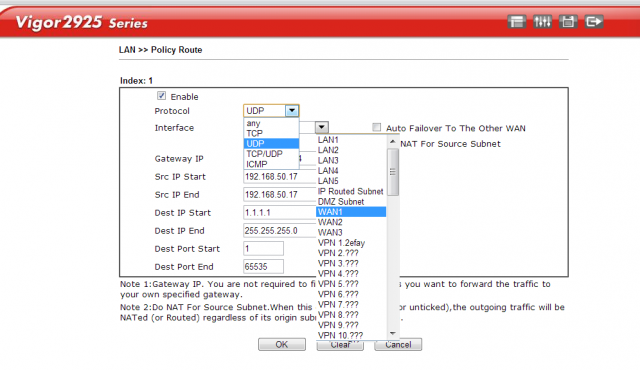Select LAN4 in Interface list

point(351,171)
